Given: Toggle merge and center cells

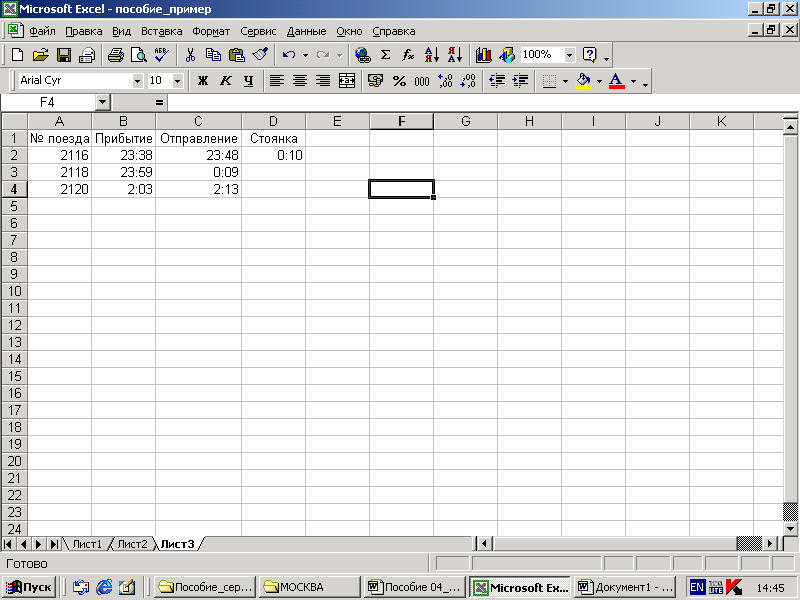Looking at the screenshot, I should coord(347,81).
